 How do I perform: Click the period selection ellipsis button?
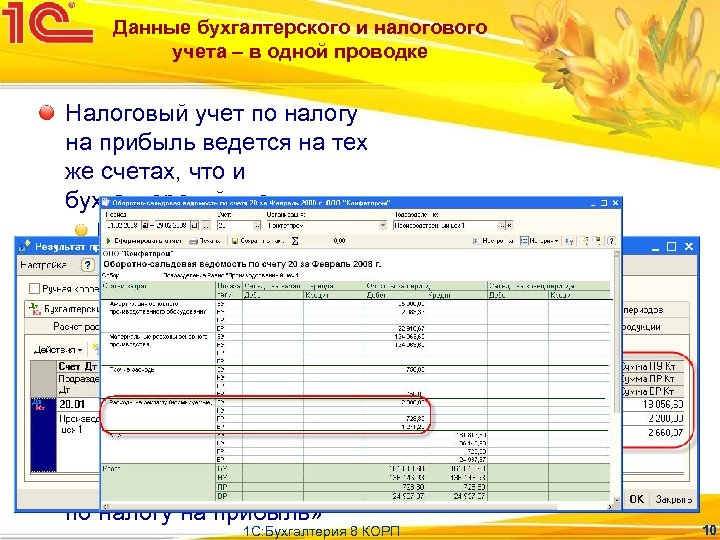click(206, 225)
